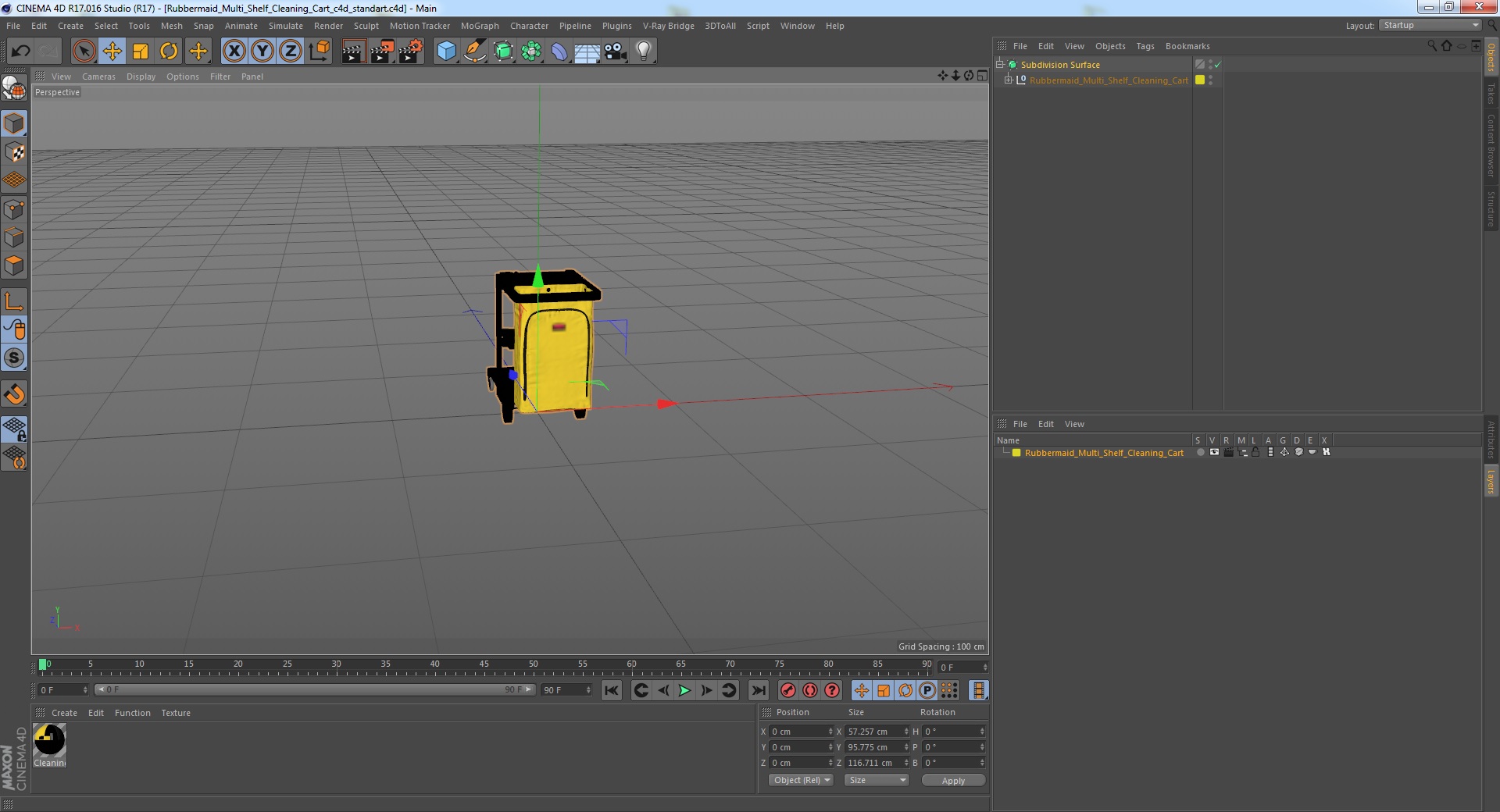Screen dimensions: 1500x812
Task: Click cart object yellow layer swatch
Action: coord(1200,80)
